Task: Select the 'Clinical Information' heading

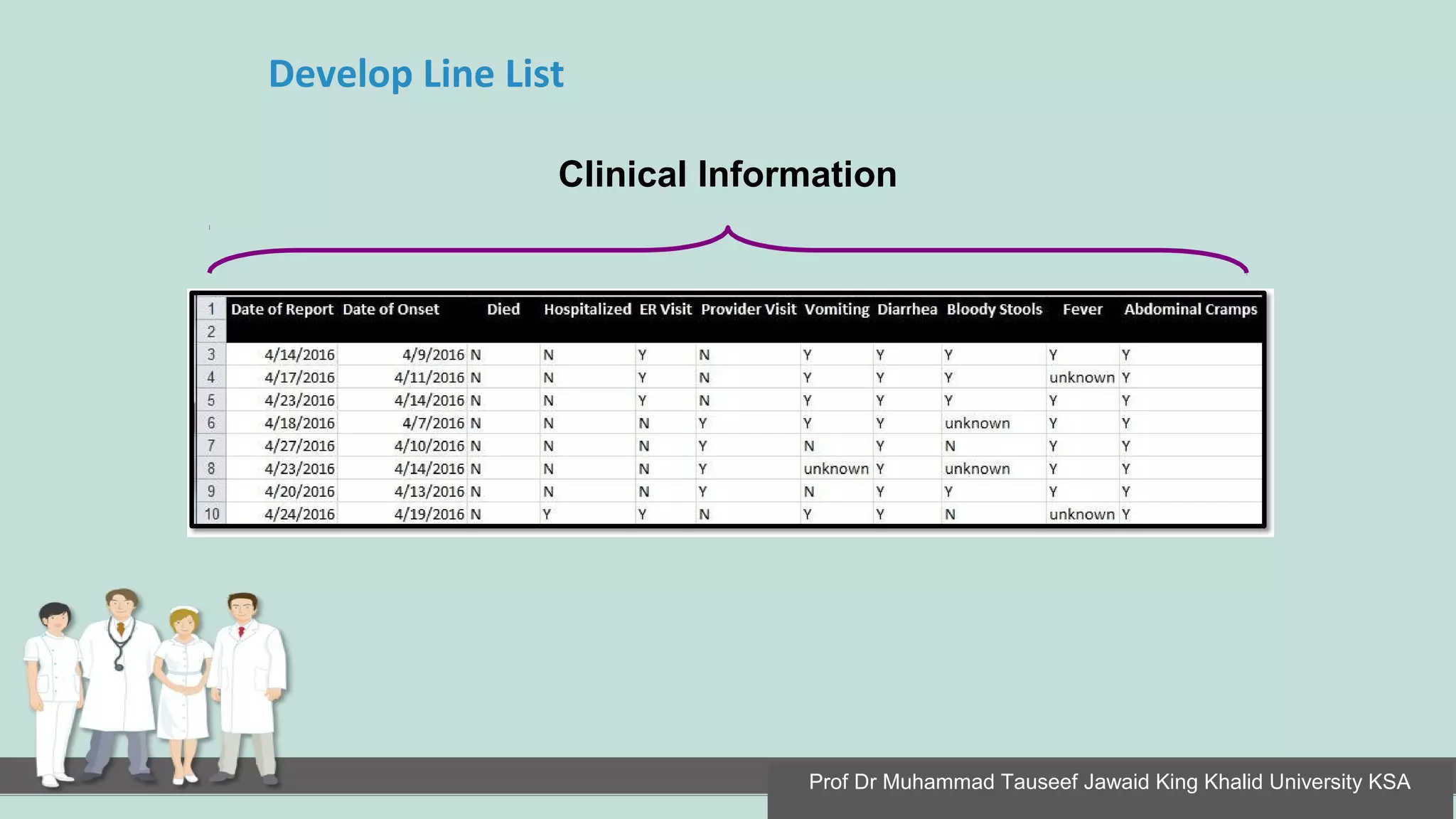Action: coord(727,174)
